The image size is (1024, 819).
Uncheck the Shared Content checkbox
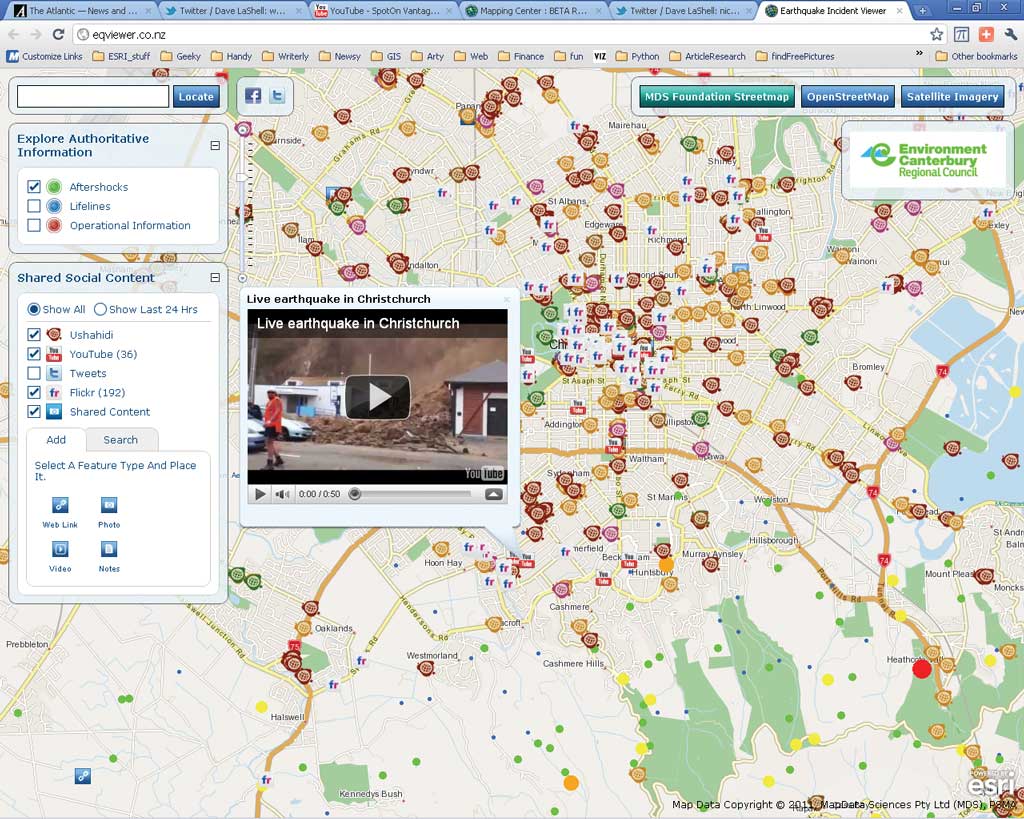[34, 411]
